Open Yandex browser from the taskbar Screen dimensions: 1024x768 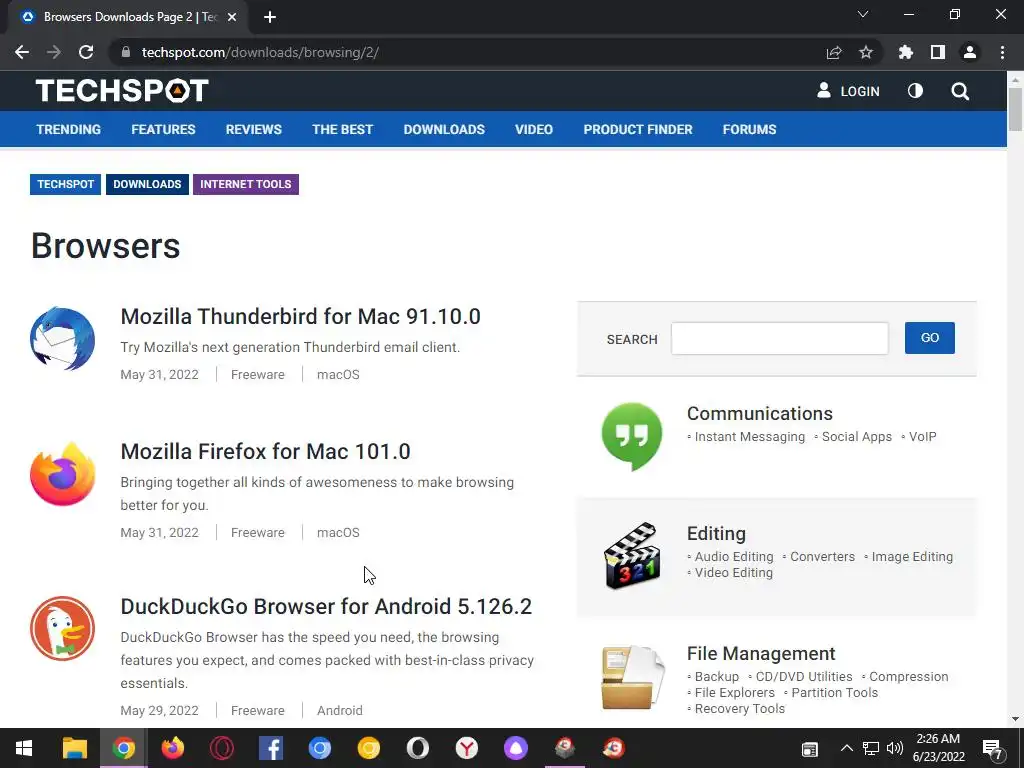(x=466, y=748)
